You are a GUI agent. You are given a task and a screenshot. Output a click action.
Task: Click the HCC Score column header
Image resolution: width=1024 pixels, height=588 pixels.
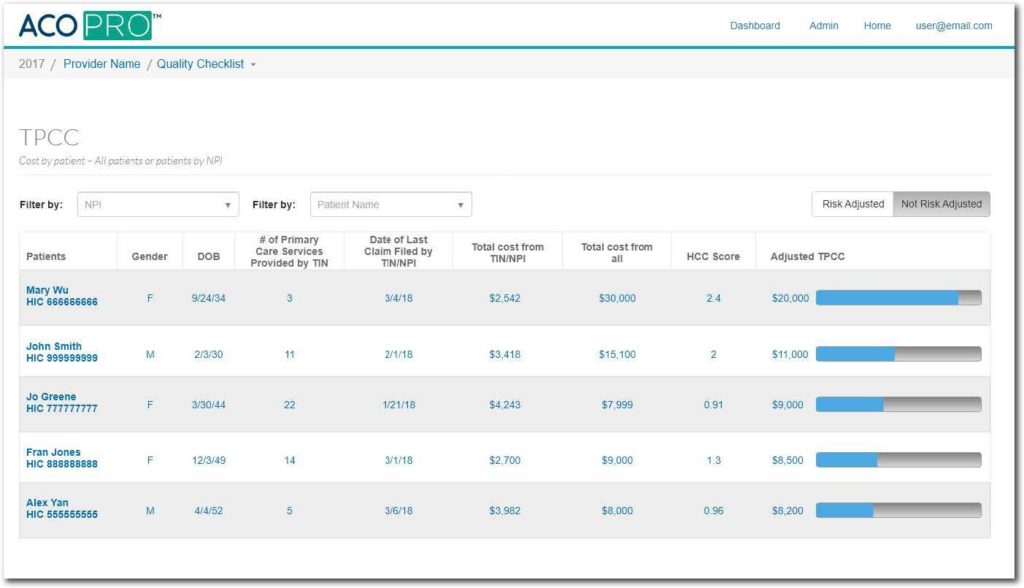click(713, 257)
